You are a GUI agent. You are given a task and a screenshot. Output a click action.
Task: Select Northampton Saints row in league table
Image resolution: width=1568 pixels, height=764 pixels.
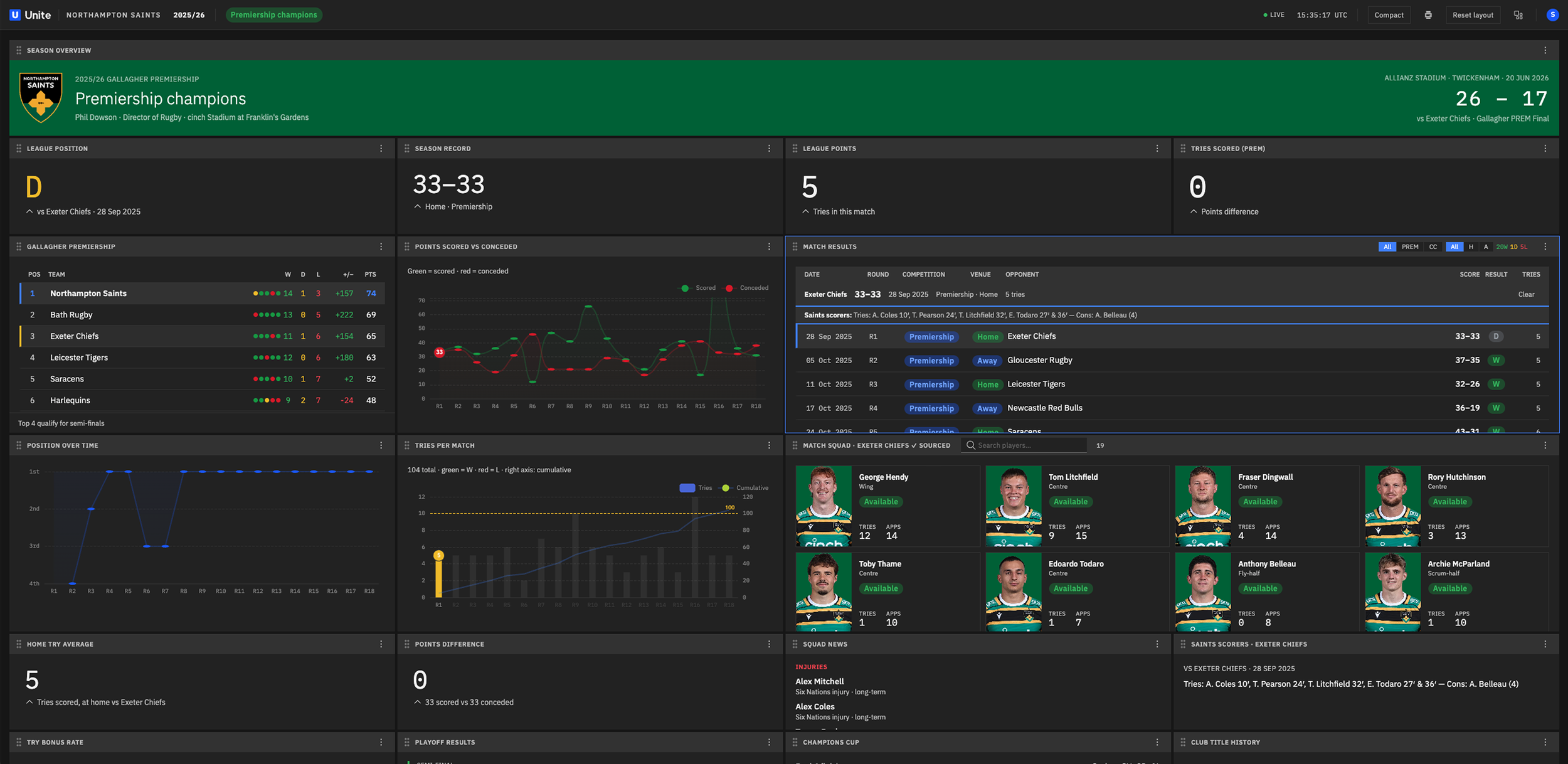pos(202,294)
